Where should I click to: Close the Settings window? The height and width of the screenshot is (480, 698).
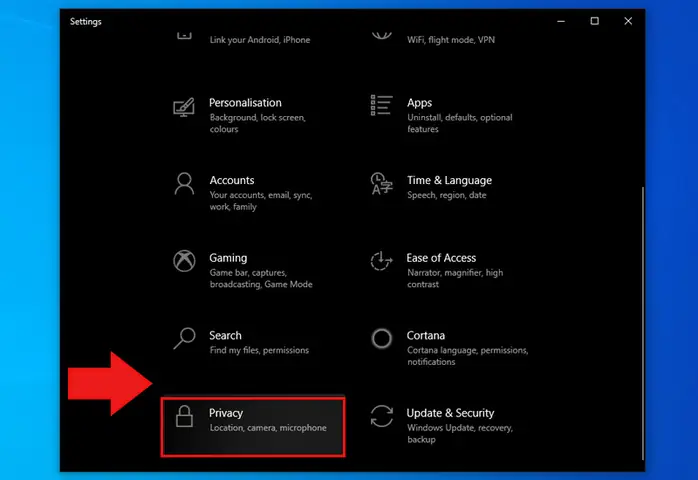(x=628, y=21)
